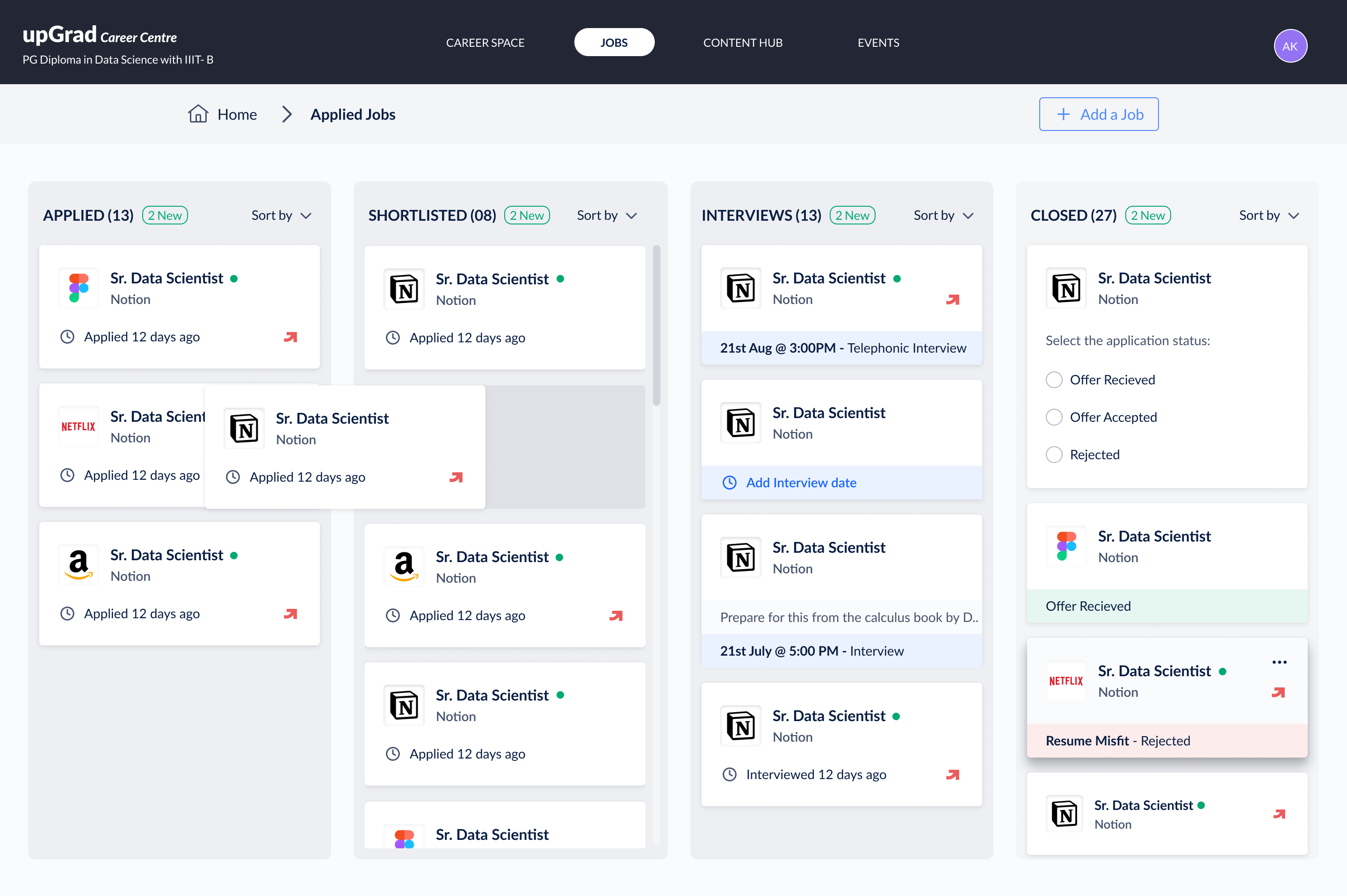Click the 21st Aug Telephonic Interview bar
The width and height of the screenshot is (1347, 896).
click(841, 347)
